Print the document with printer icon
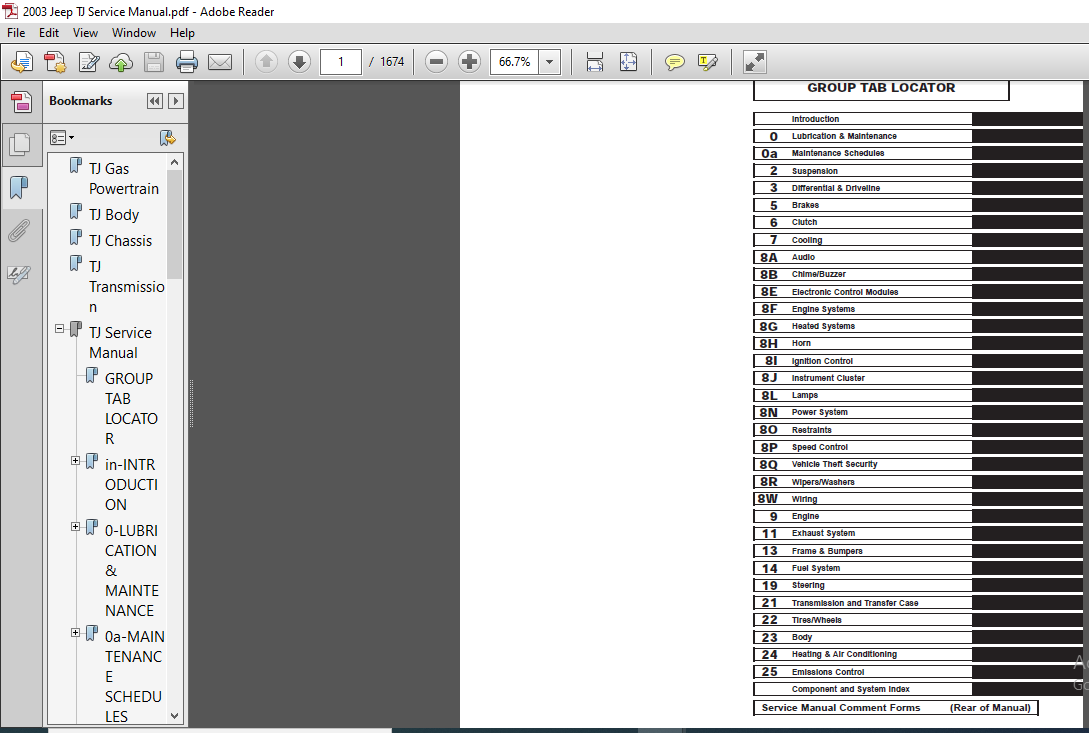 point(187,62)
